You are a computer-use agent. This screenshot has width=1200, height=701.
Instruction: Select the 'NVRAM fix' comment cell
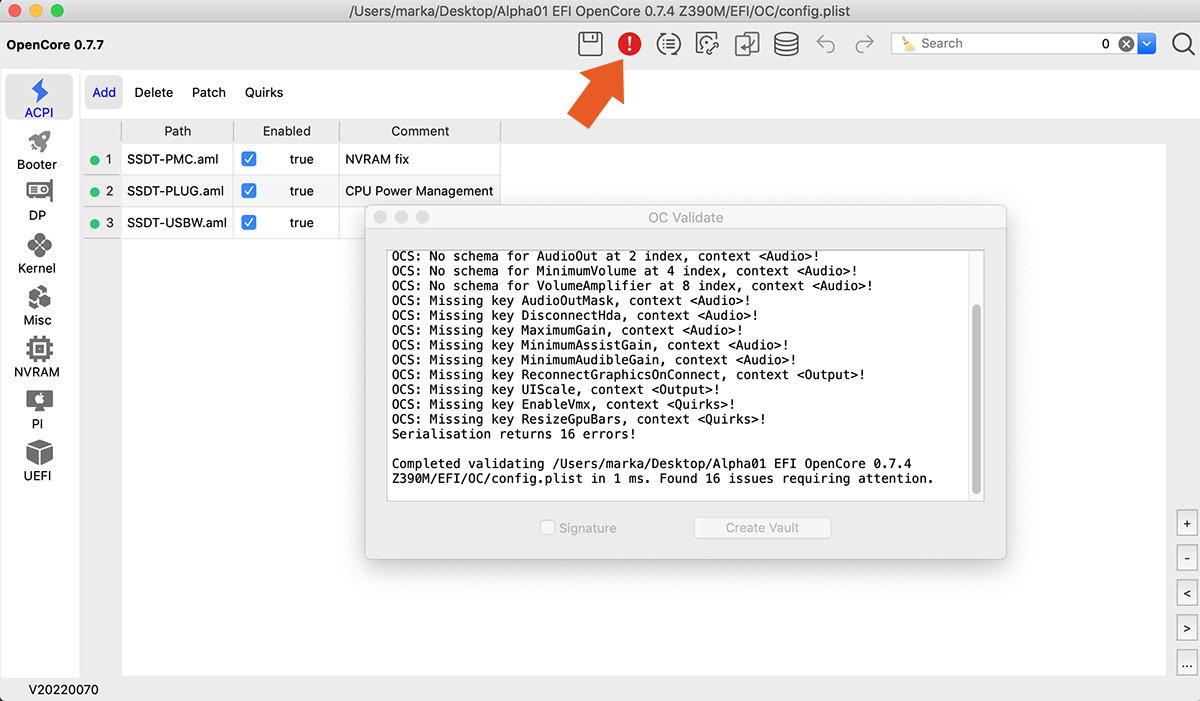(x=420, y=159)
